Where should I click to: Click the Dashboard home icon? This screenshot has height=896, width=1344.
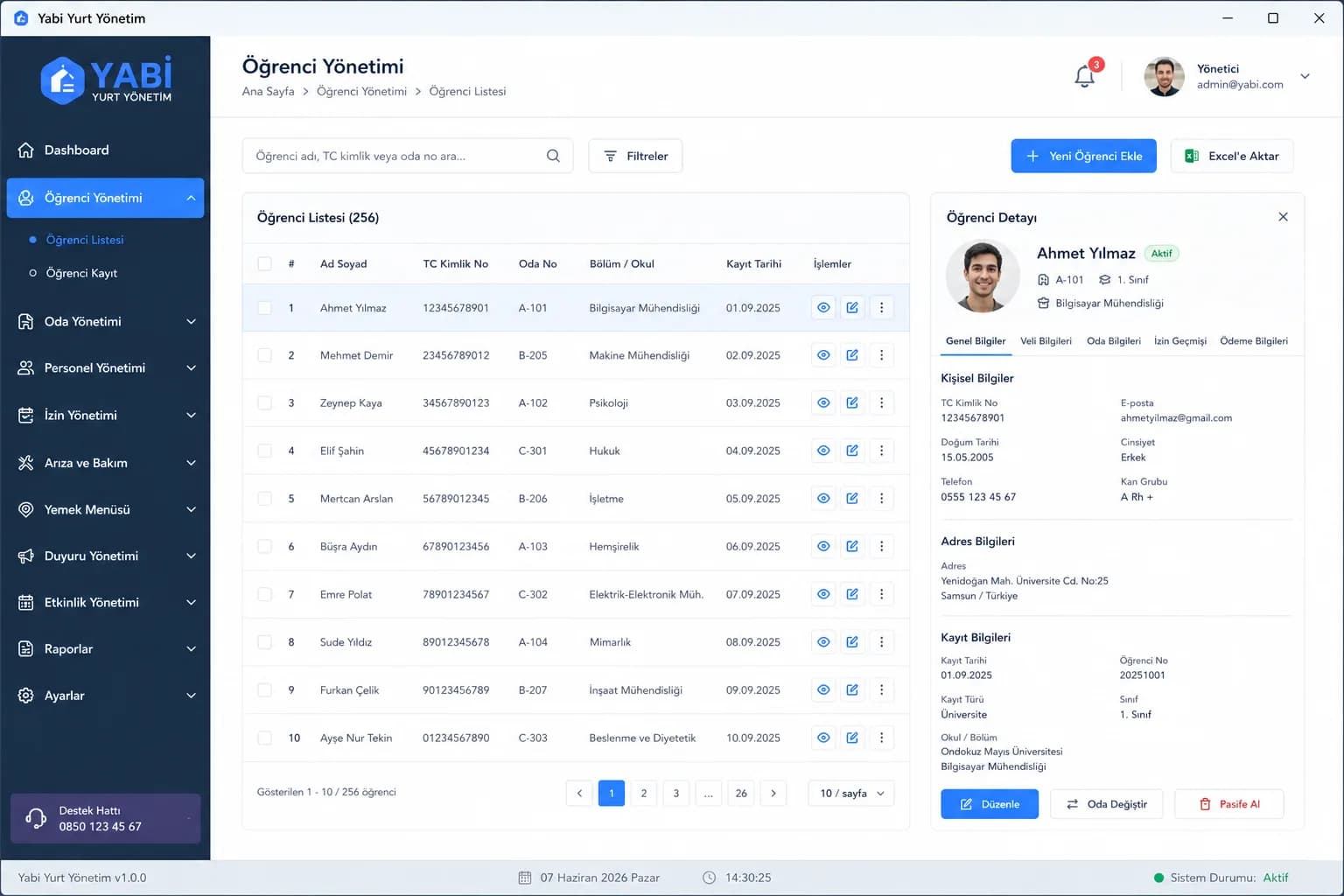click(x=26, y=150)
